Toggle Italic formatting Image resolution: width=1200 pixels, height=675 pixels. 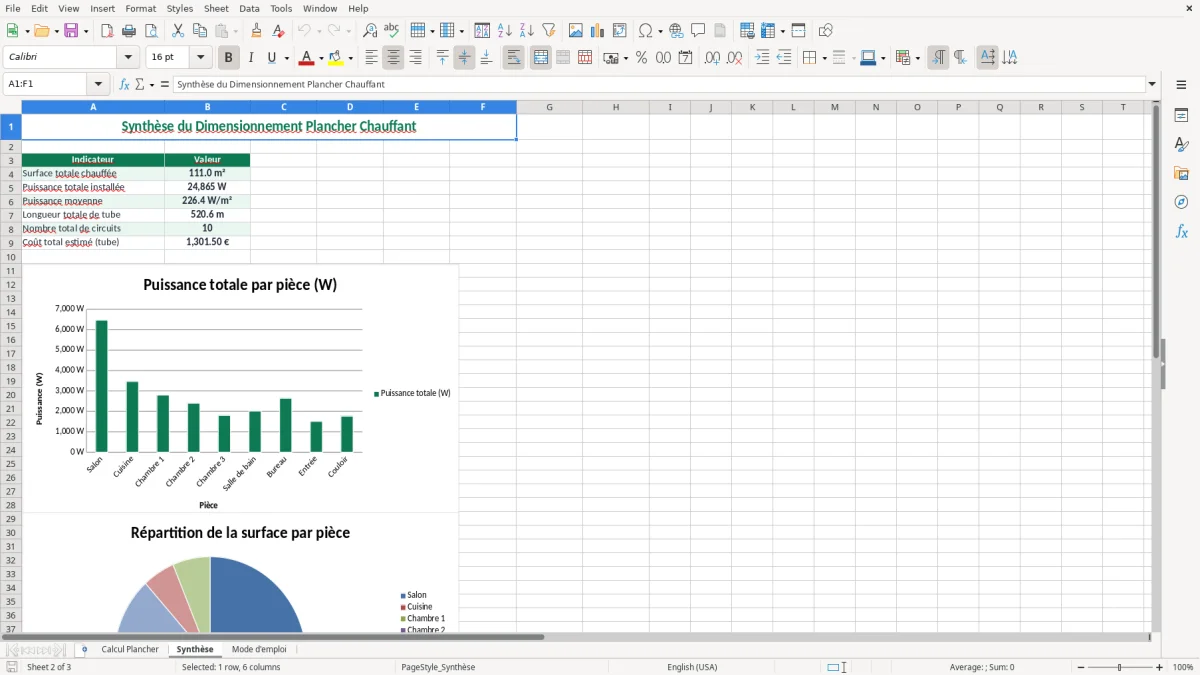click(x=250, y=58)
